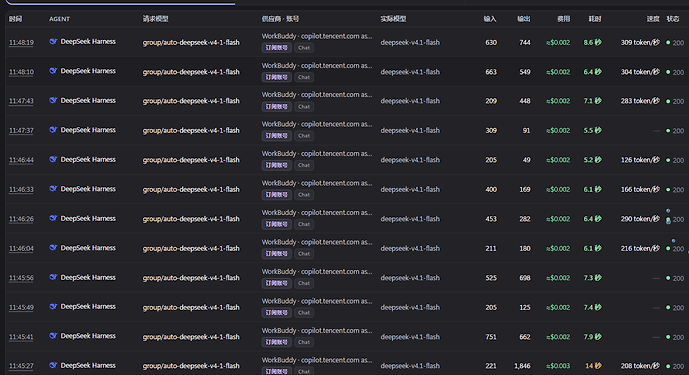Click the DeepSeek Harness icon in 11:45:49 row
This screenshot has width=689, height=375.
tap(53, 307)
